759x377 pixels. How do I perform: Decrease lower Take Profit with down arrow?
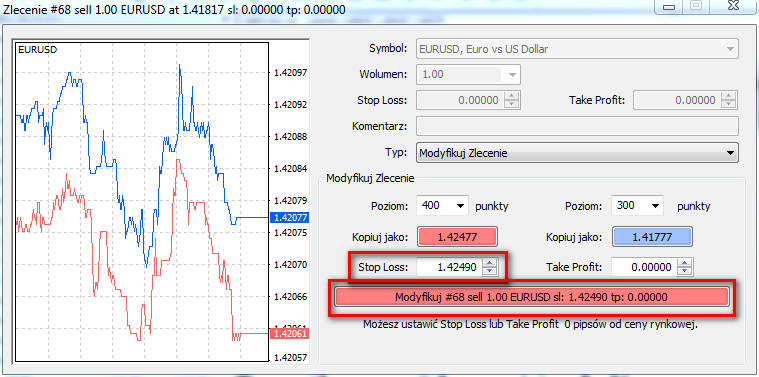(685, 271)
